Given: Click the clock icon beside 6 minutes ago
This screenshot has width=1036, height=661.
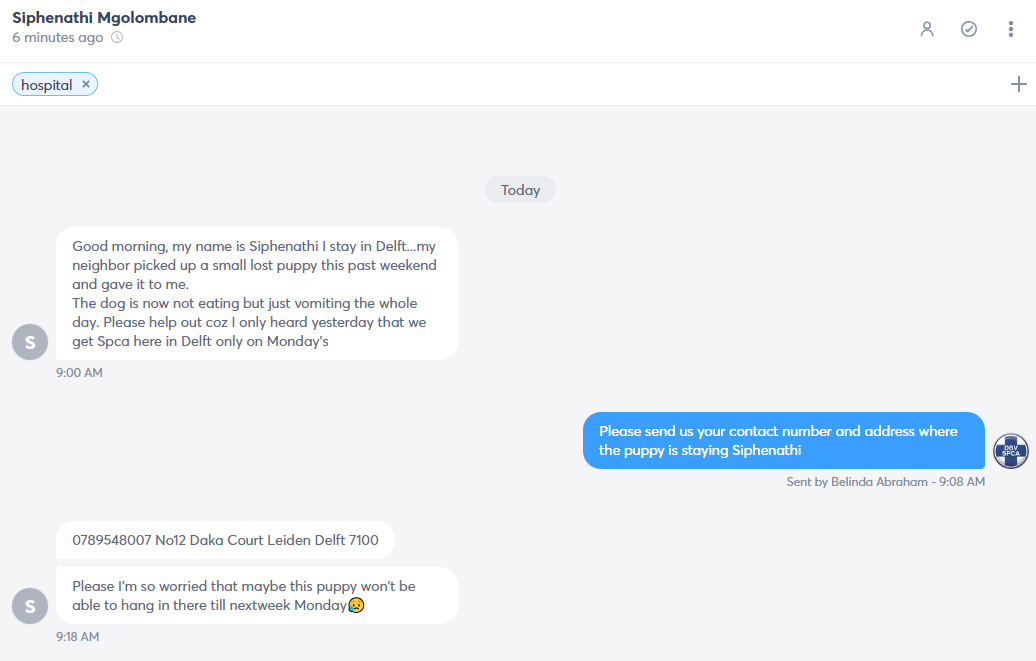Looking at the screenshot, I should 117,37.
